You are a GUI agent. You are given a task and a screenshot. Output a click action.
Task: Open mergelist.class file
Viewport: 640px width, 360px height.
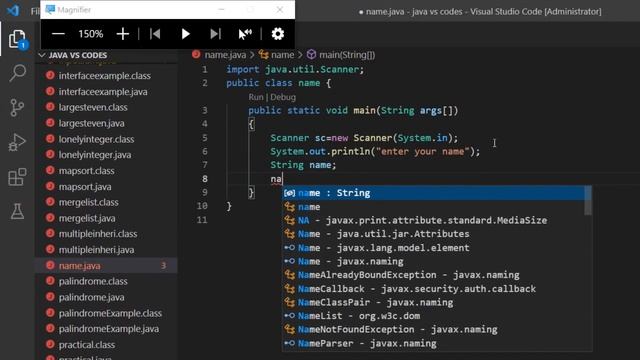(x=107, y=202)
